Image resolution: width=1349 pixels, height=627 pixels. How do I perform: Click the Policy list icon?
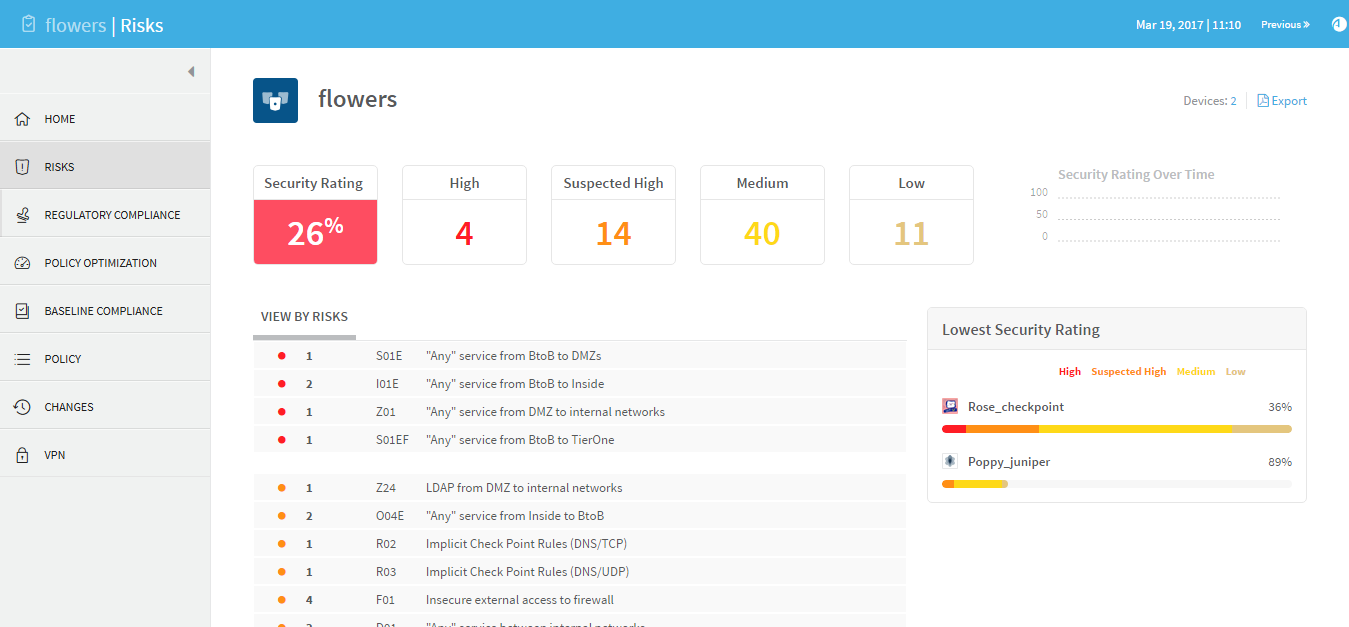pos(22,359)
